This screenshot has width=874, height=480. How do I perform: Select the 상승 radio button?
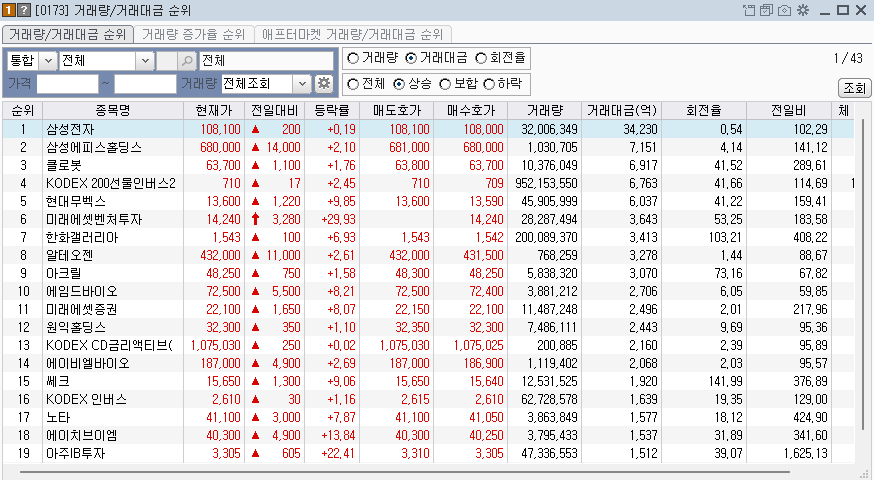tap(399, 84)
